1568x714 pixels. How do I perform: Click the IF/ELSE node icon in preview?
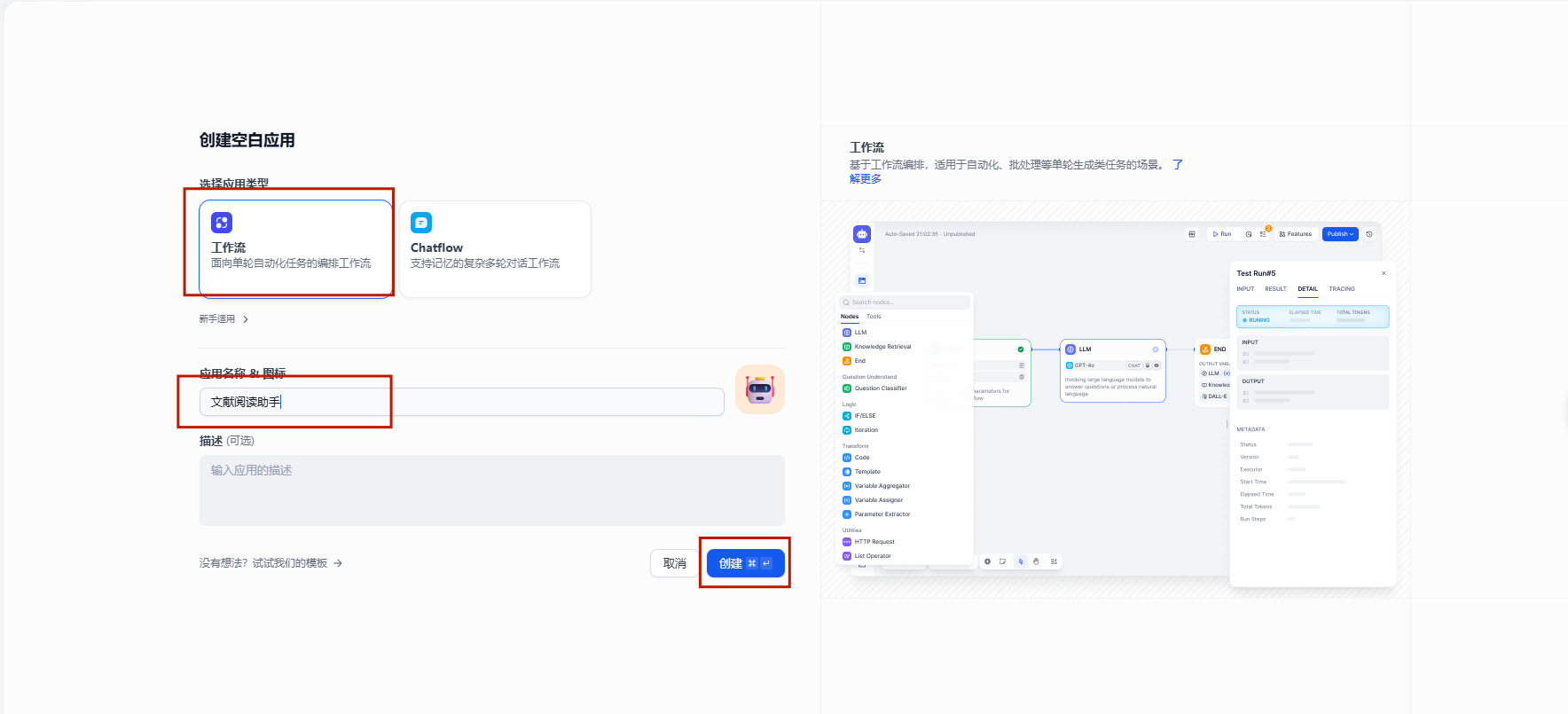click(x=847, y=416)
